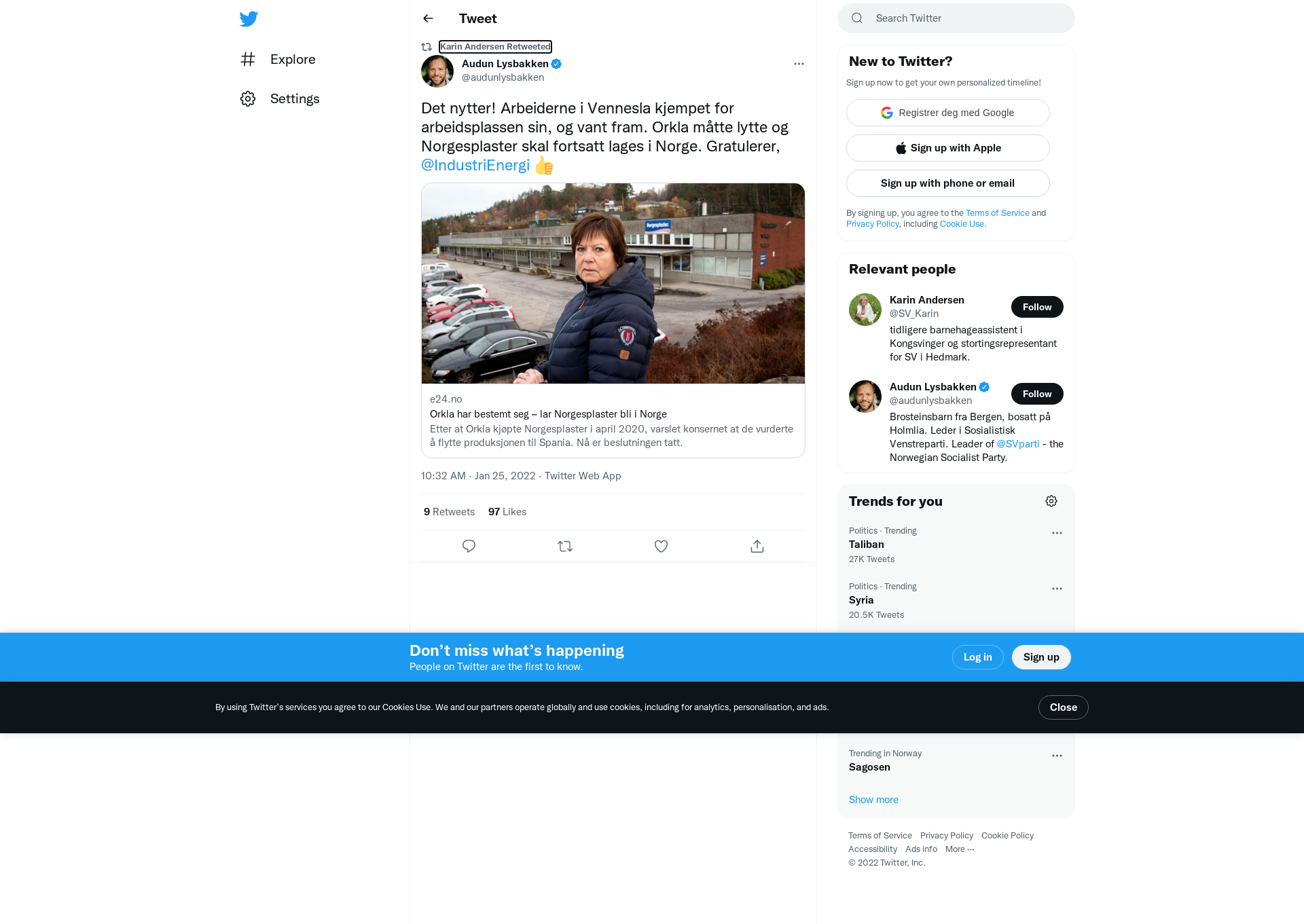Retweet using the retweet icon below tweet
The height and width of the screenshot is (924, 1304).
click(x=565, y=546)
